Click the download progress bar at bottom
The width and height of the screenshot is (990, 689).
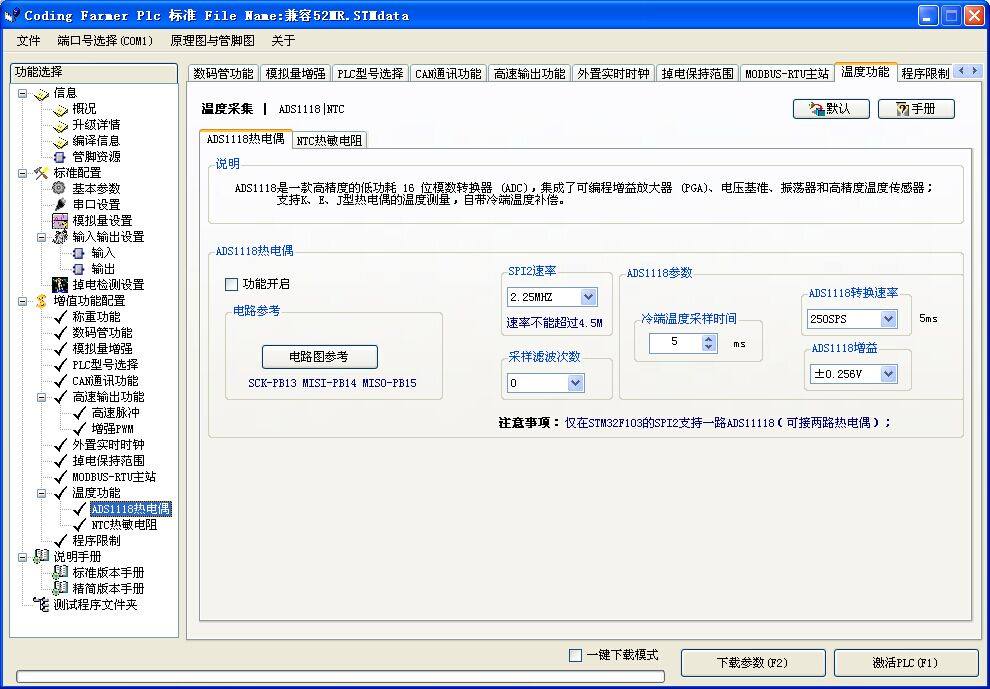tap(340, 676)
